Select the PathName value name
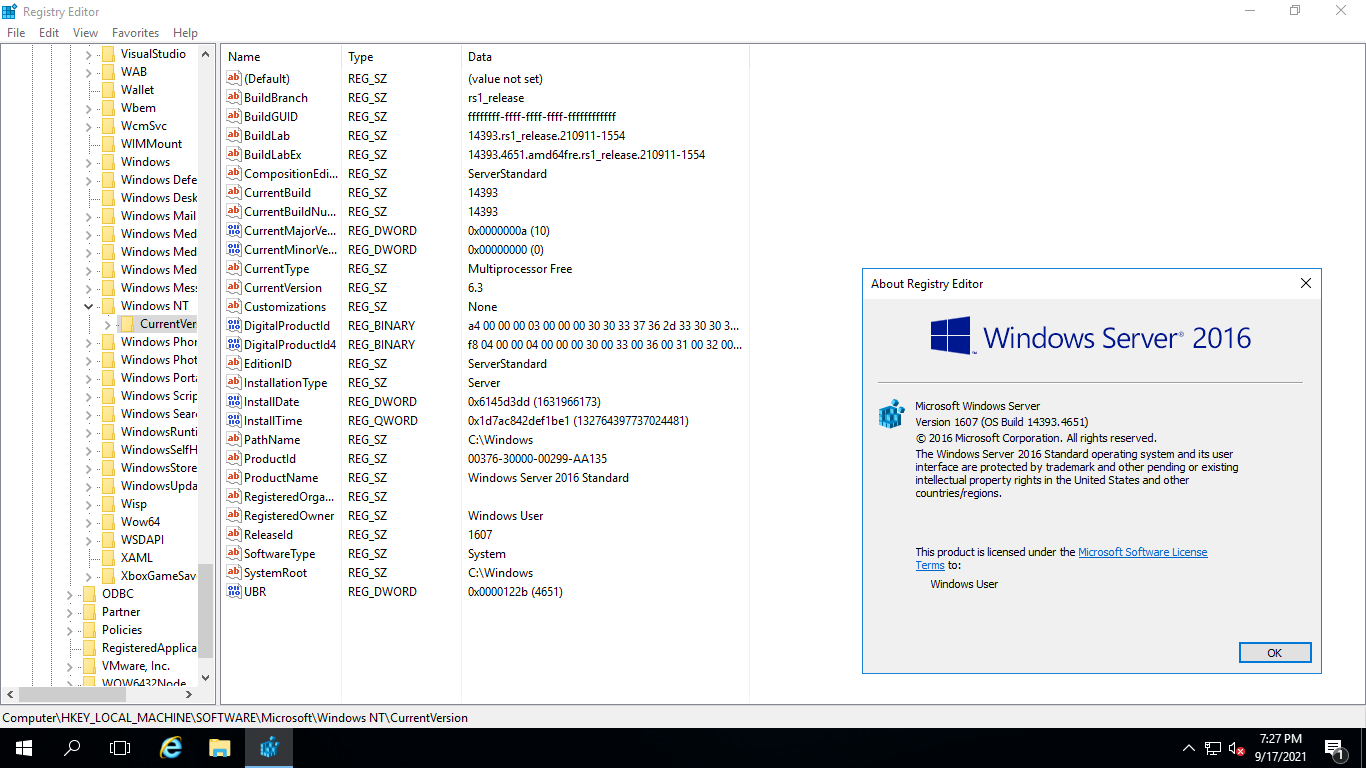This screenshot has height=768, width=1366. click(x=271, y=440)
